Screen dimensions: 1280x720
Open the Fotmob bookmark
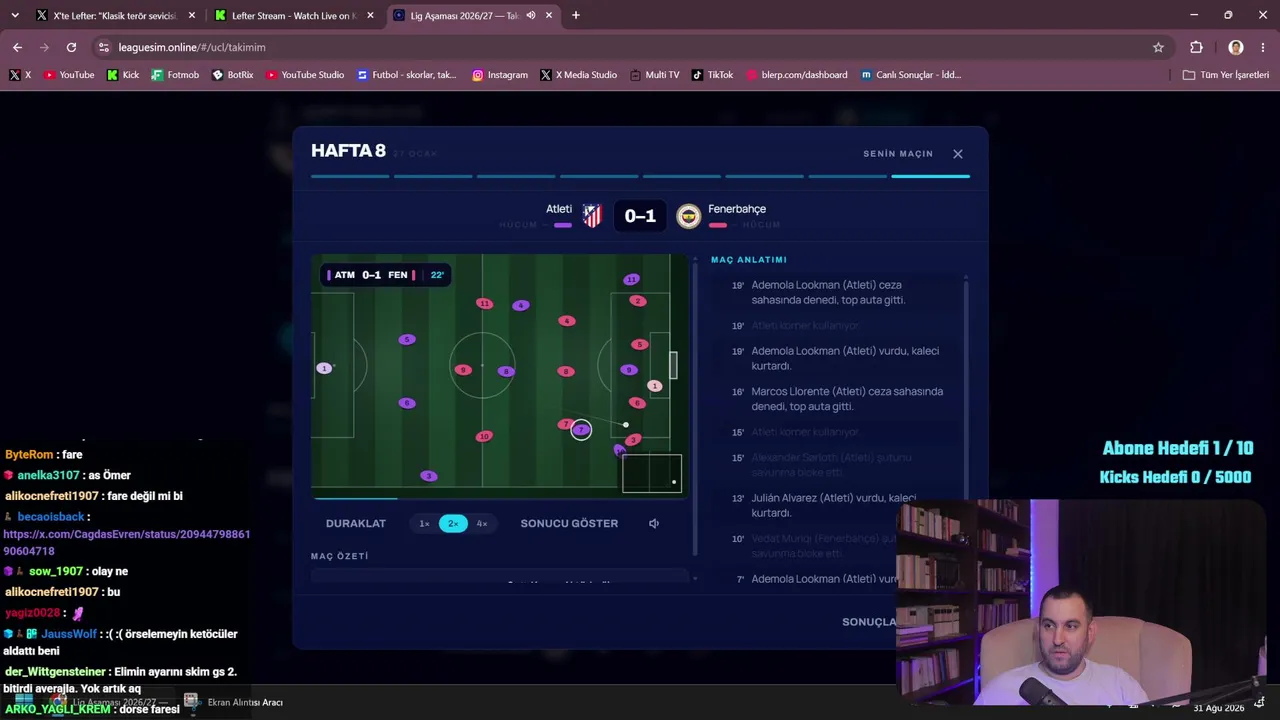(175, 75)
